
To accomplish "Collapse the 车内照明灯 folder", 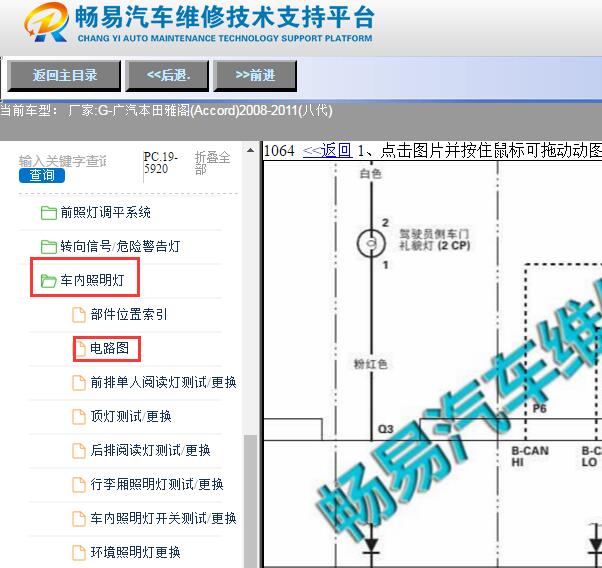I will click(x=92, y=280).
